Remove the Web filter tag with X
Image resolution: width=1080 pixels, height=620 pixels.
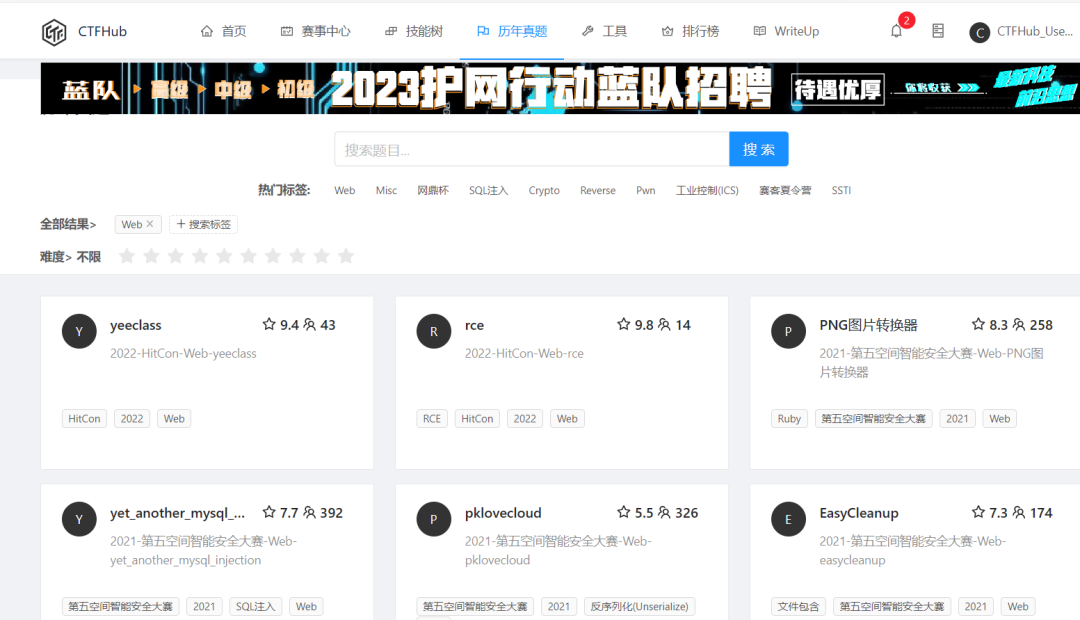[x=150, y=224]
